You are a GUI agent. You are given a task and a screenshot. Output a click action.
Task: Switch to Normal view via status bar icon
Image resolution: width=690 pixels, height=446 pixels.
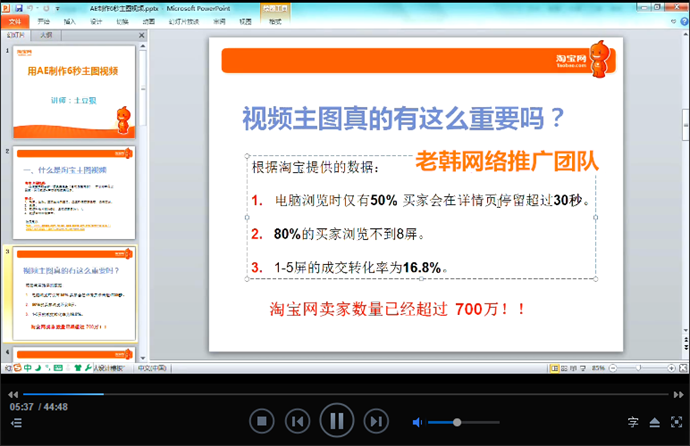tap(554, 368)
